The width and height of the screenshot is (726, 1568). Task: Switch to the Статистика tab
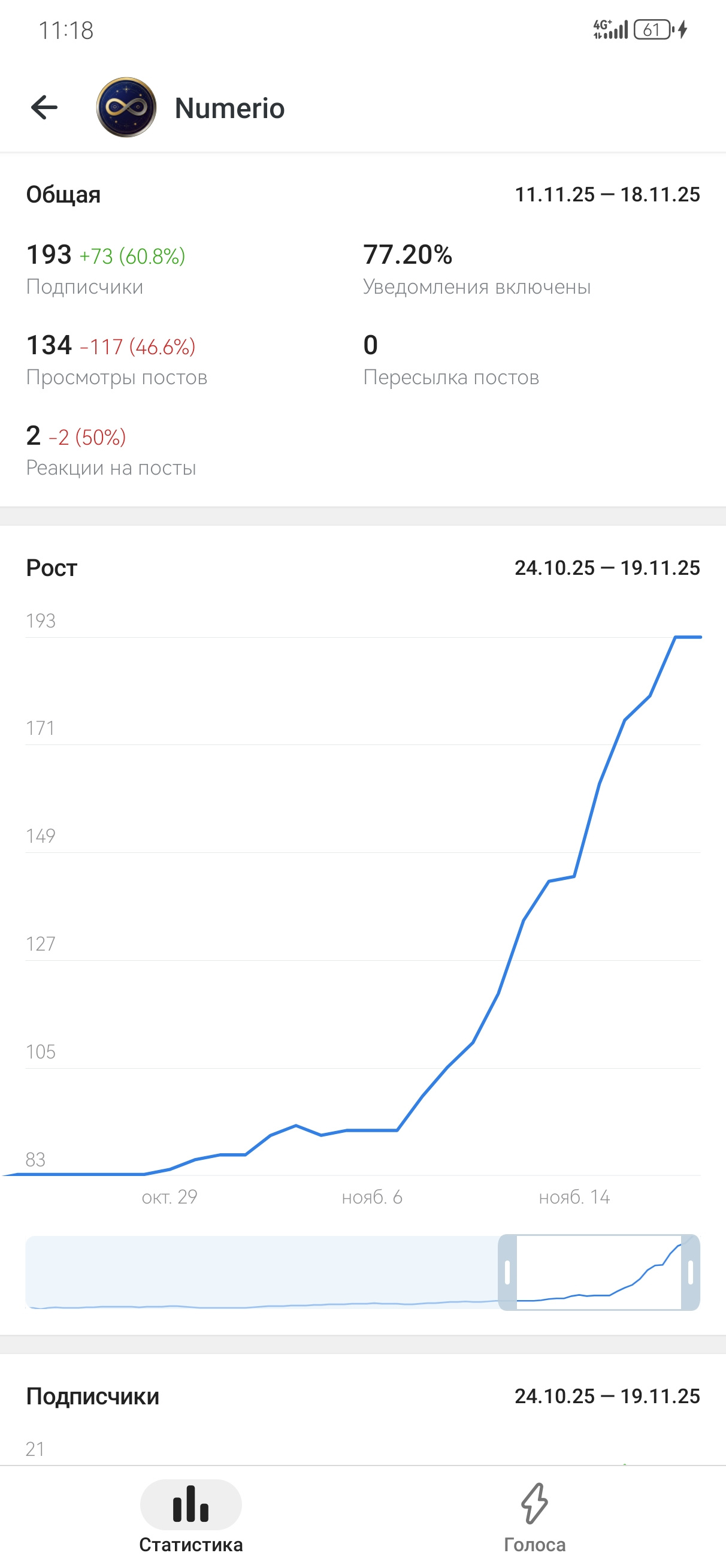click(190, 1516)
